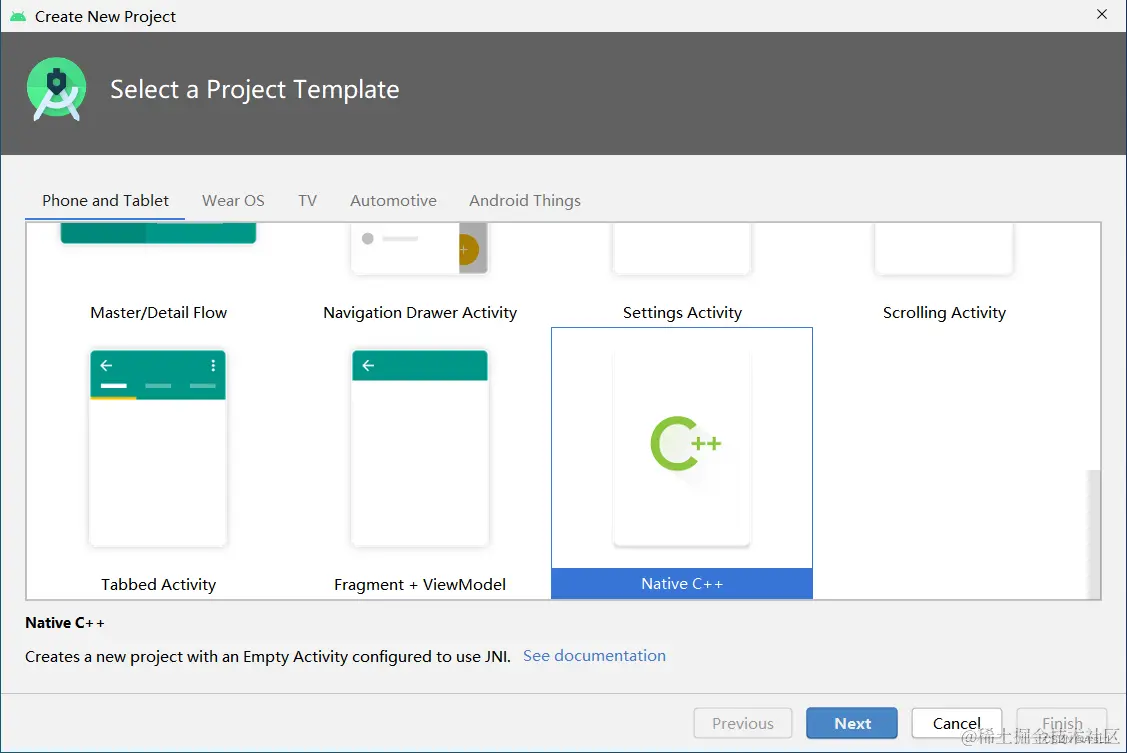Choose the Tabbed Activity template preview
The height and width of the screenshot is (753, 1127).
point(158,448)
